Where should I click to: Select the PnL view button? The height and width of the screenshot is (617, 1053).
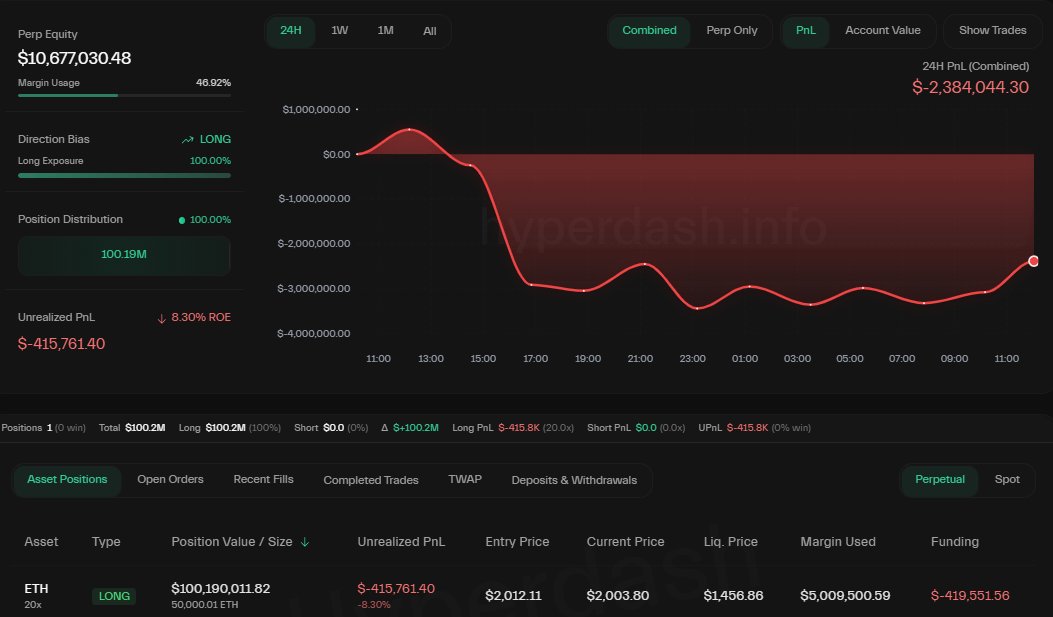pyautogui.click(x=806, y=31)
